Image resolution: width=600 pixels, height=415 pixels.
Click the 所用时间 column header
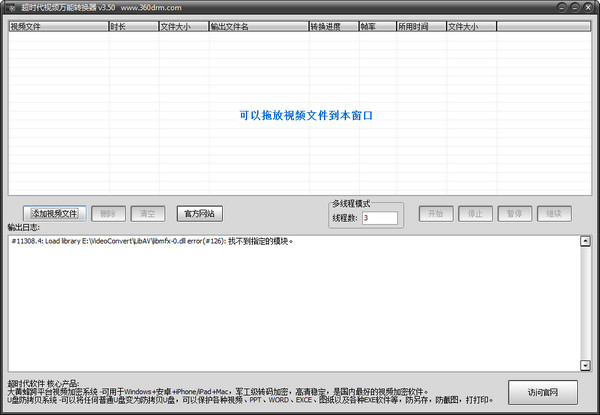coord(421,27)
